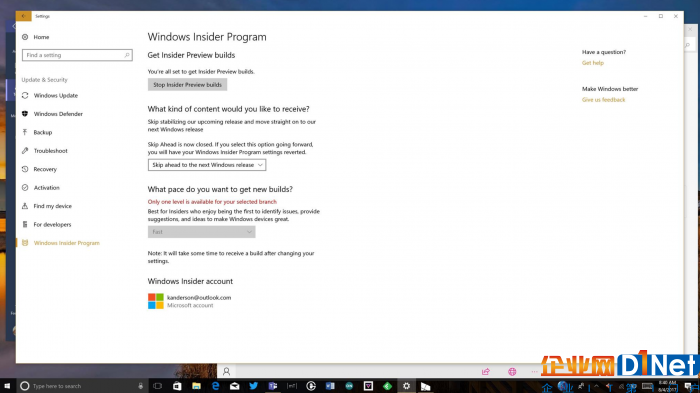
Task: Open the Windows Start menu
Action: point(7,386)
